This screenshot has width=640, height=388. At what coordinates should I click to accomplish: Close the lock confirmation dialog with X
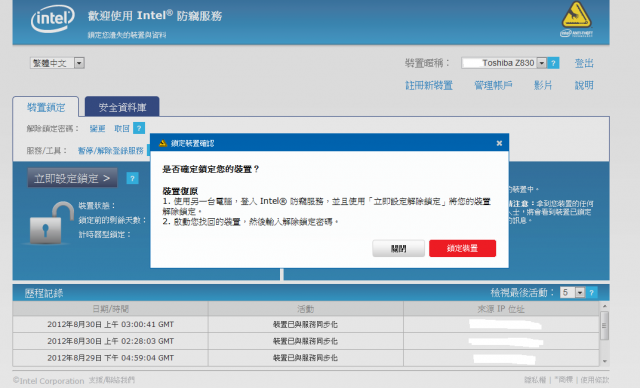pos(499,143)
